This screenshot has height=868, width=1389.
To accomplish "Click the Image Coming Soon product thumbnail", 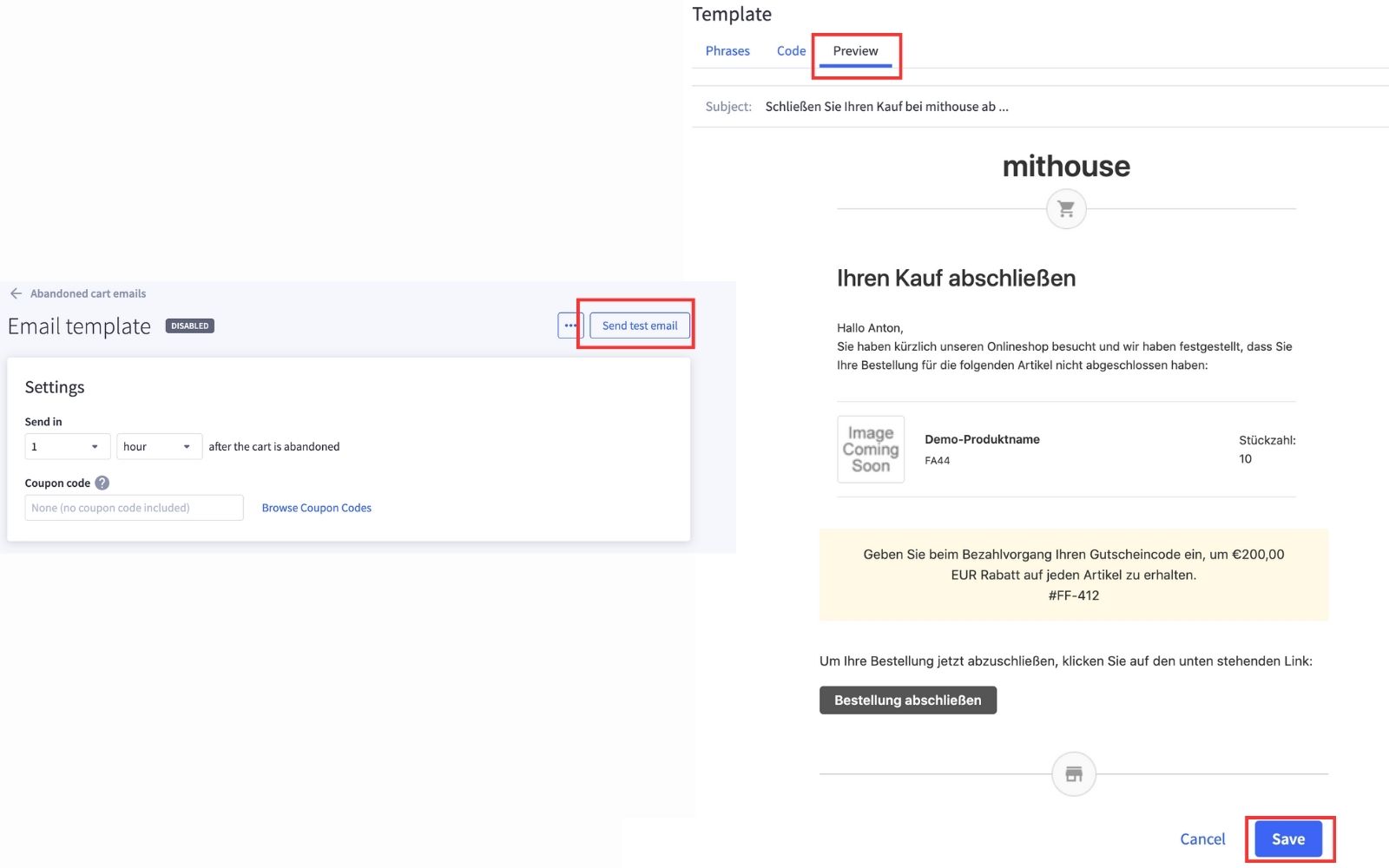I will tap(871, 449).
